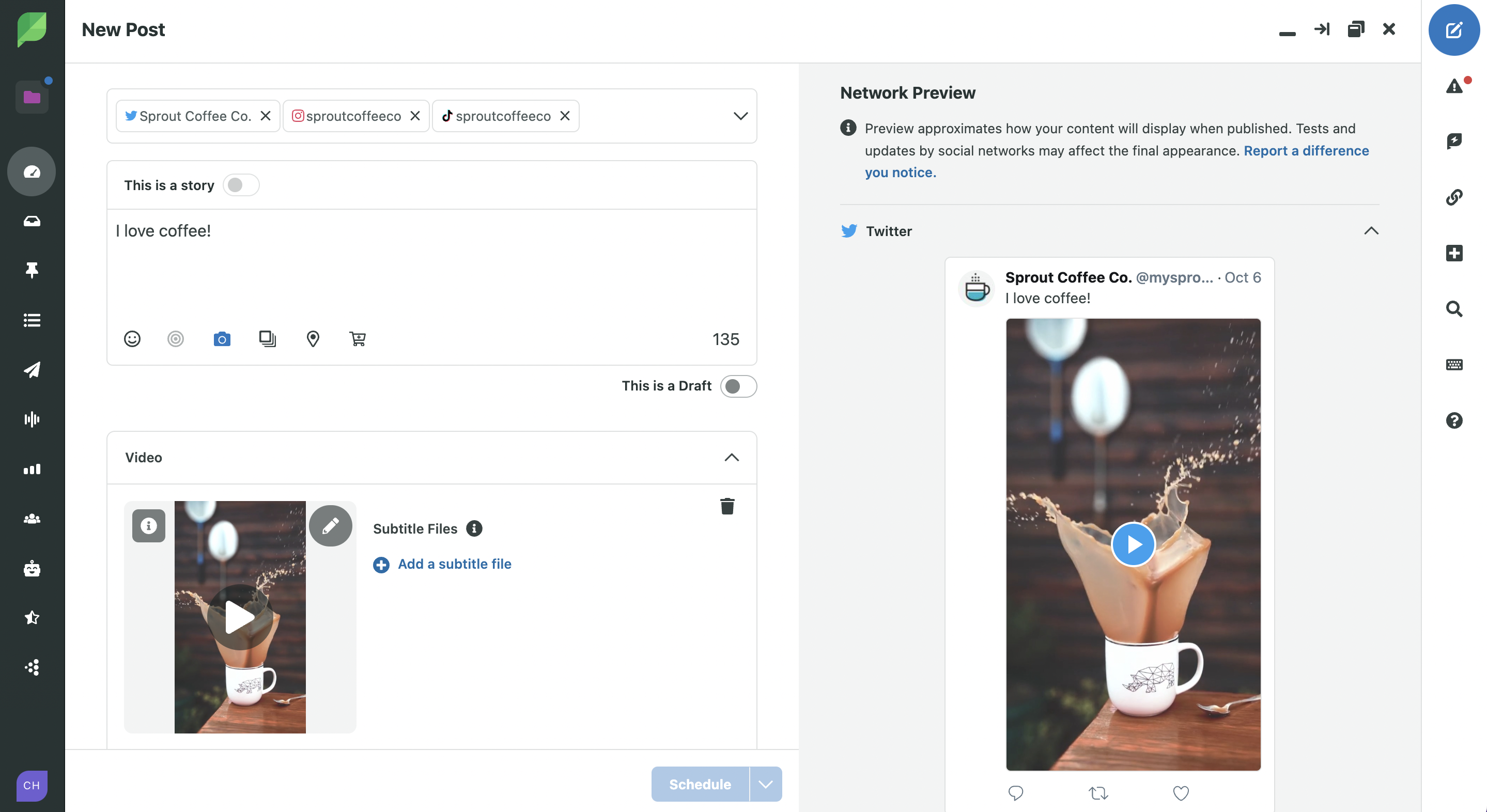The height and width of the screenshot is (812, 1487).
Task: Minimize the New Post composer
Action: tap(1287, 34)
